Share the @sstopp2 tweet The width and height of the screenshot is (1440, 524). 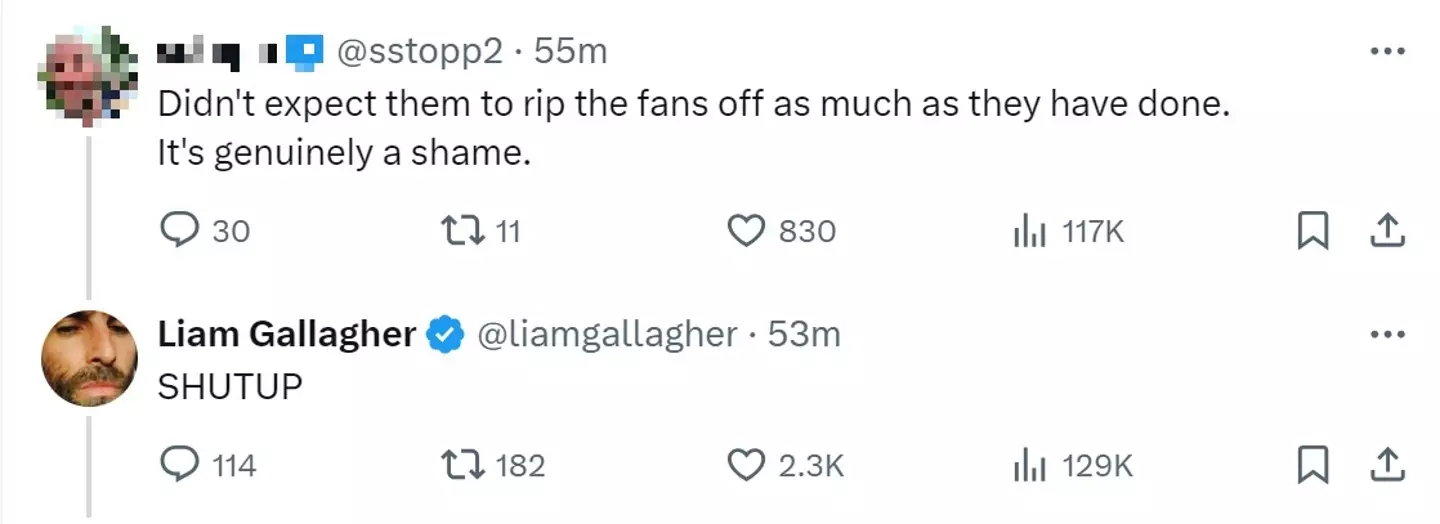pyautogui.click(x=1386, y=232)
